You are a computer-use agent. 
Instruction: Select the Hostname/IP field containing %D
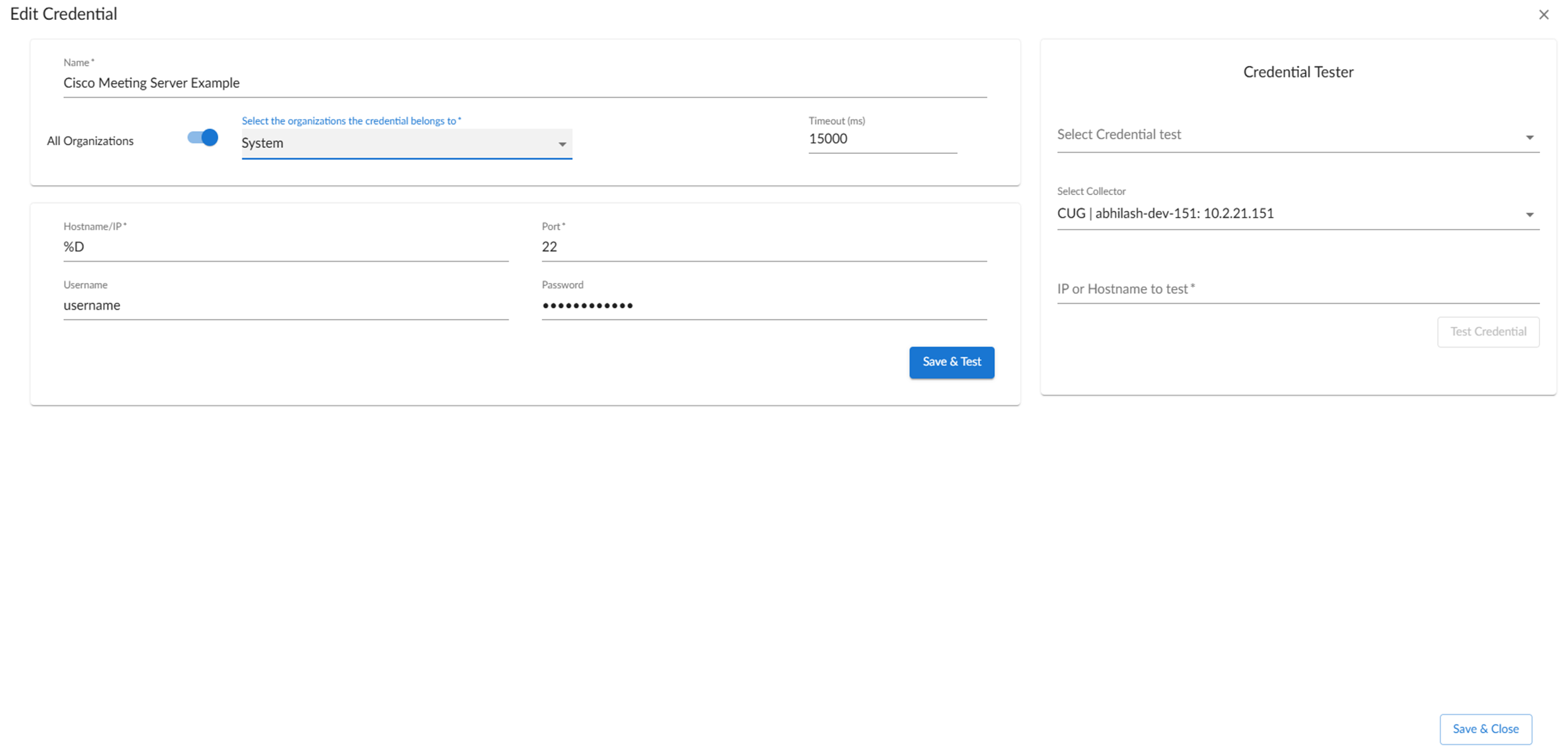[x=286, y=247]
